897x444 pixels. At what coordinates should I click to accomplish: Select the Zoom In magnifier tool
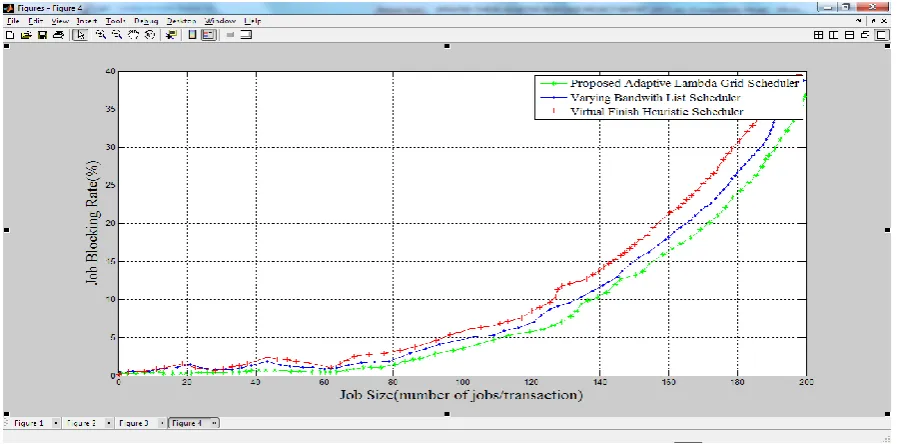[100, 35]
